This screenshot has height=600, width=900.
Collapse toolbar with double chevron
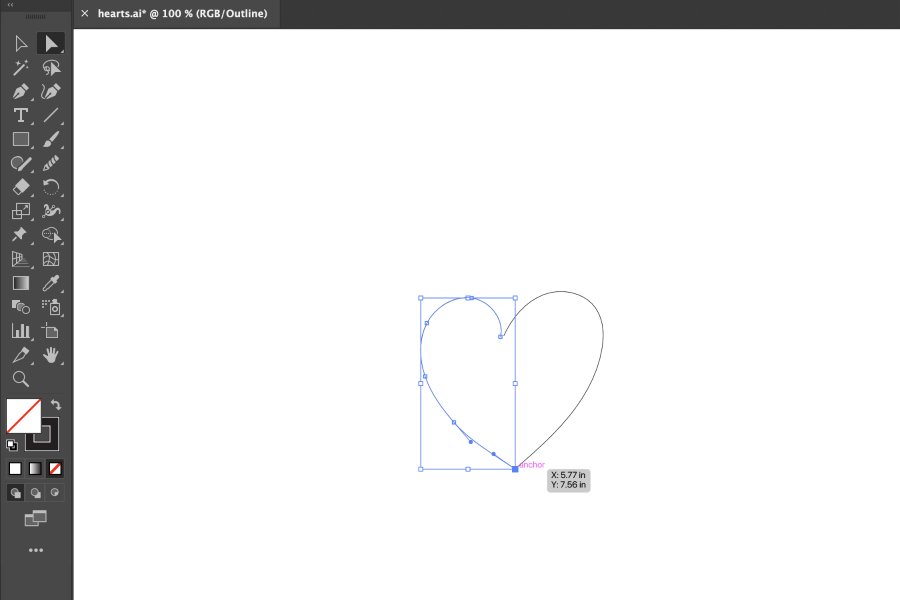pyautogui.click(x=10, y=4)
